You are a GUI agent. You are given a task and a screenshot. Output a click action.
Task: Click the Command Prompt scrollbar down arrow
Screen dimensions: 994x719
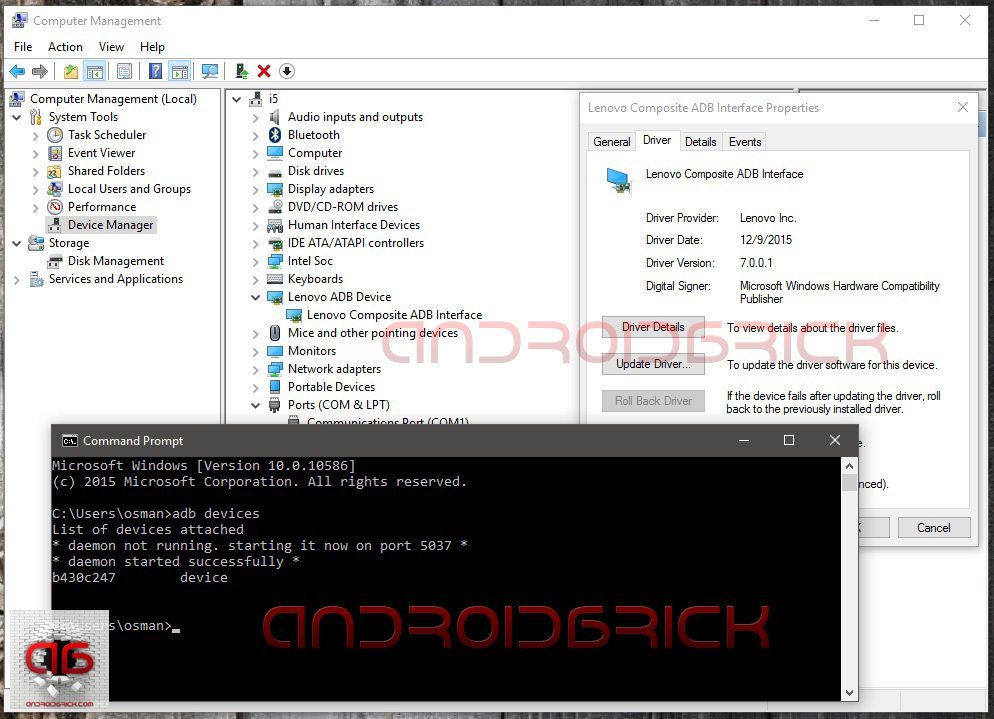[x=849, y=692]
